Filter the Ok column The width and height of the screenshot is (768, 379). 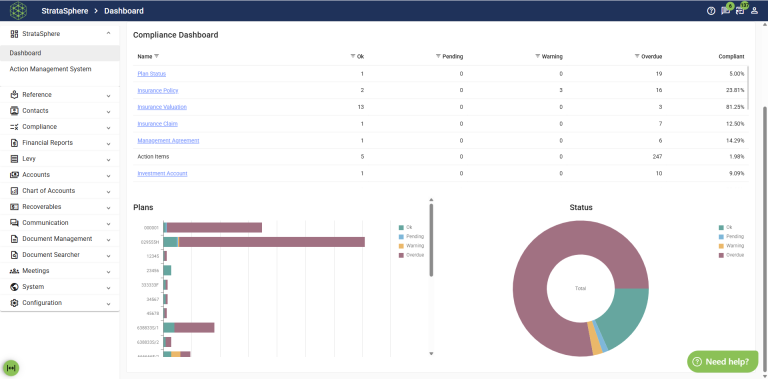pyautogui.click(x=353, y=56)
